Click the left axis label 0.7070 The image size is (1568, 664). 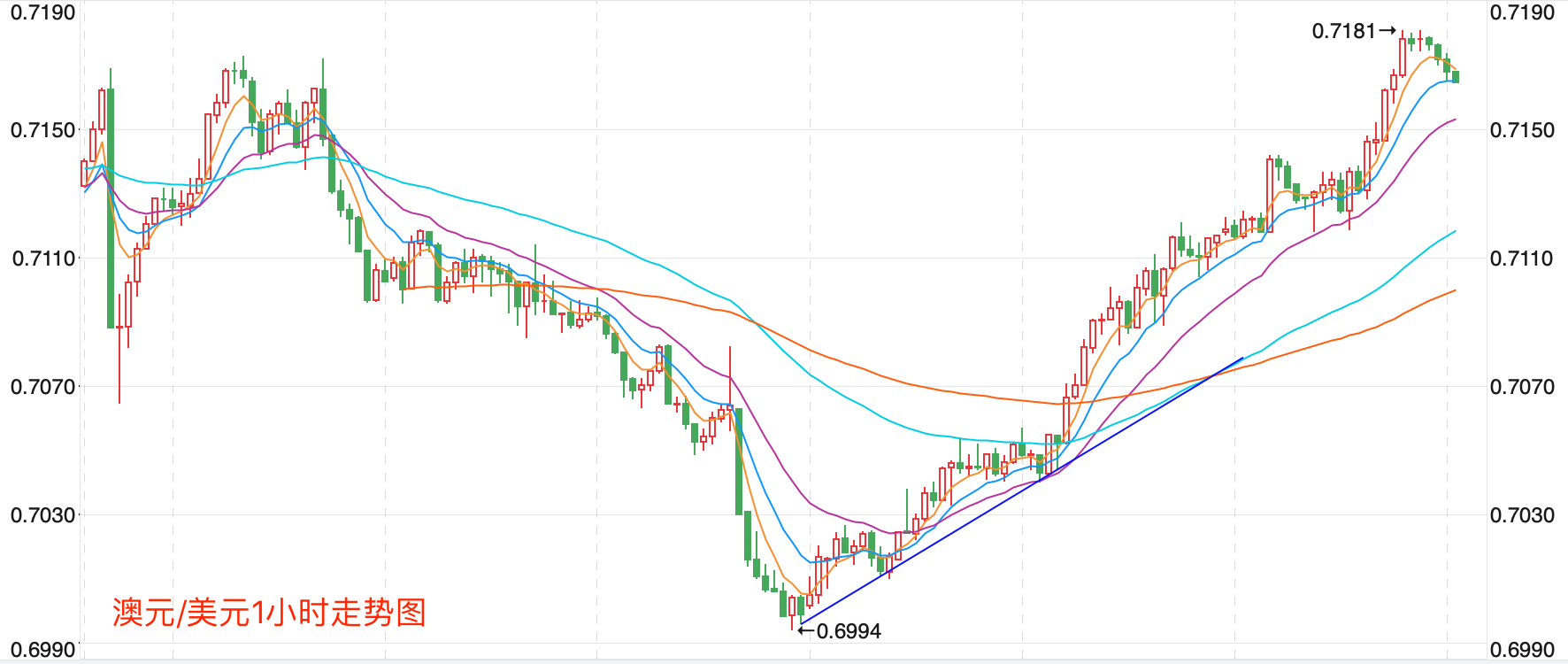42,387
